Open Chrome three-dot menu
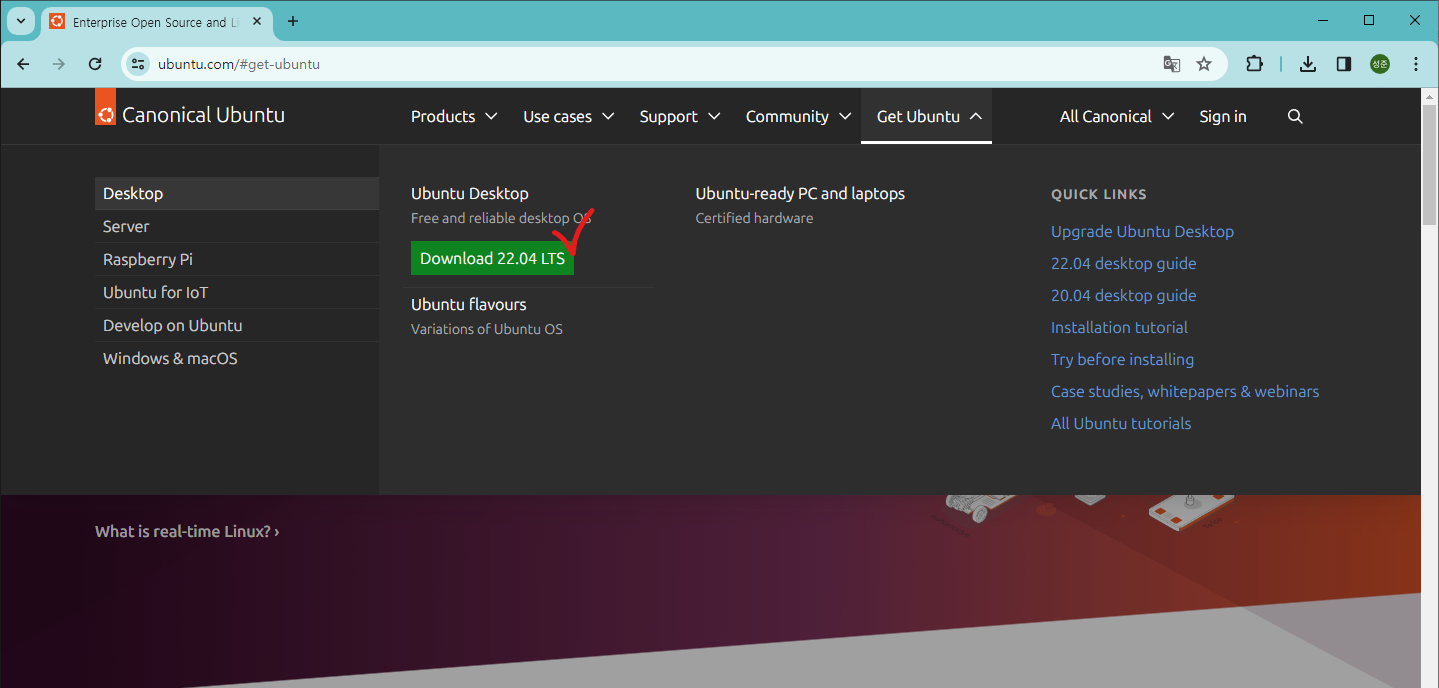The height and width of the screenshot is (688, 1439). click(x=1415, y=64)
